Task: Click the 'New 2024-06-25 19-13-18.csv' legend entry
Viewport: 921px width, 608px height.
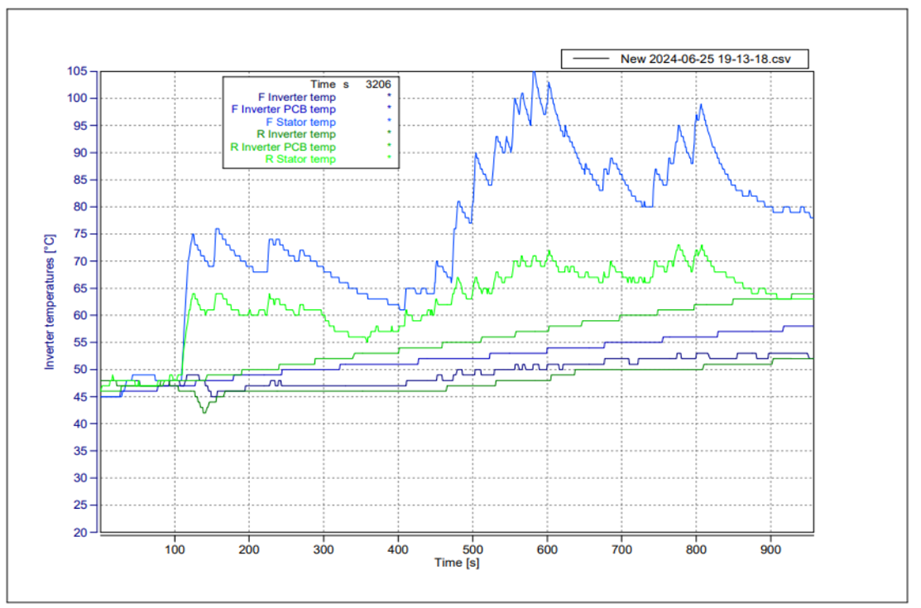Action: (684, 59)
